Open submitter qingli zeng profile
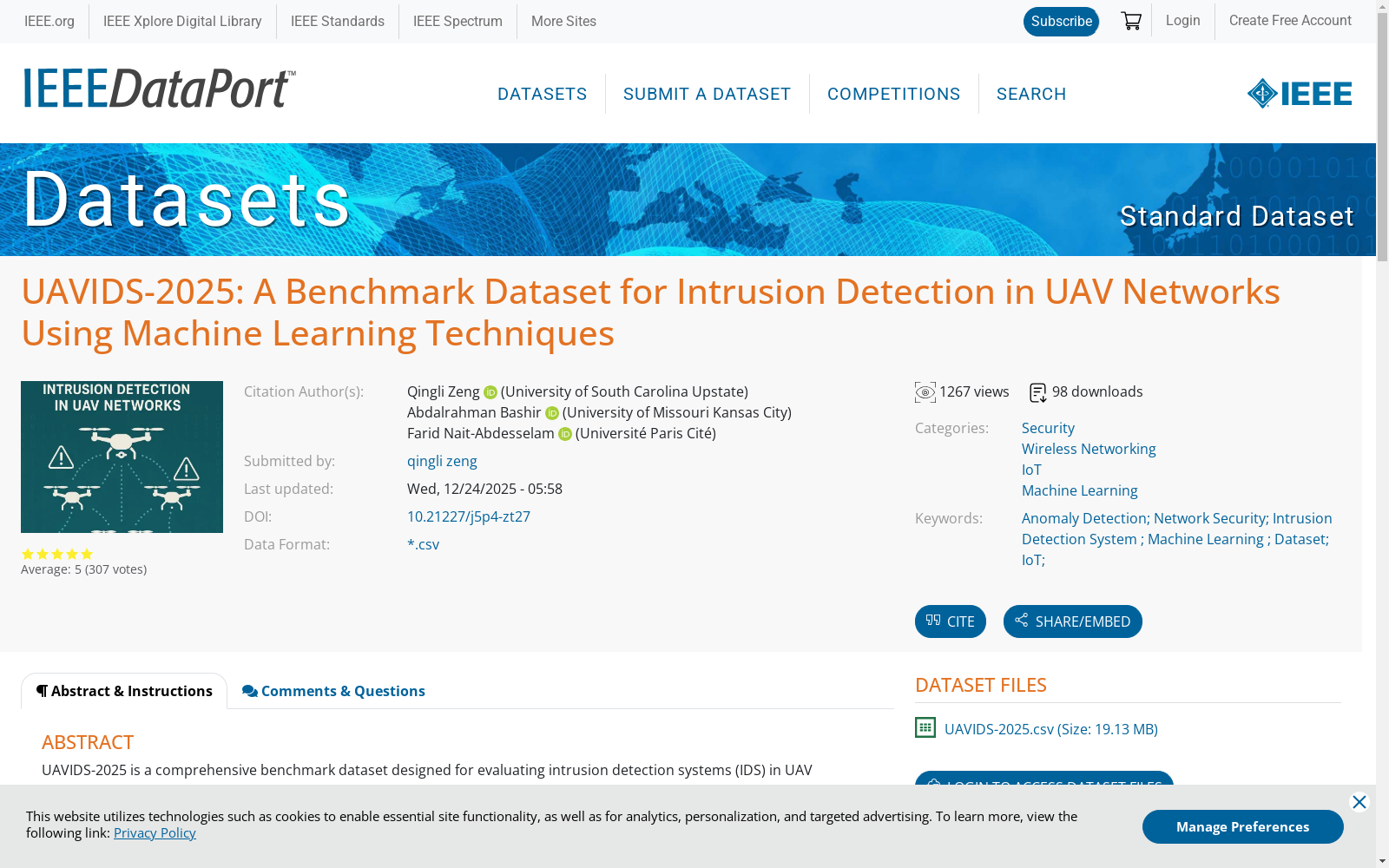Image resolution: width=1389 pixels, height=868 pixels. [442, 461]
